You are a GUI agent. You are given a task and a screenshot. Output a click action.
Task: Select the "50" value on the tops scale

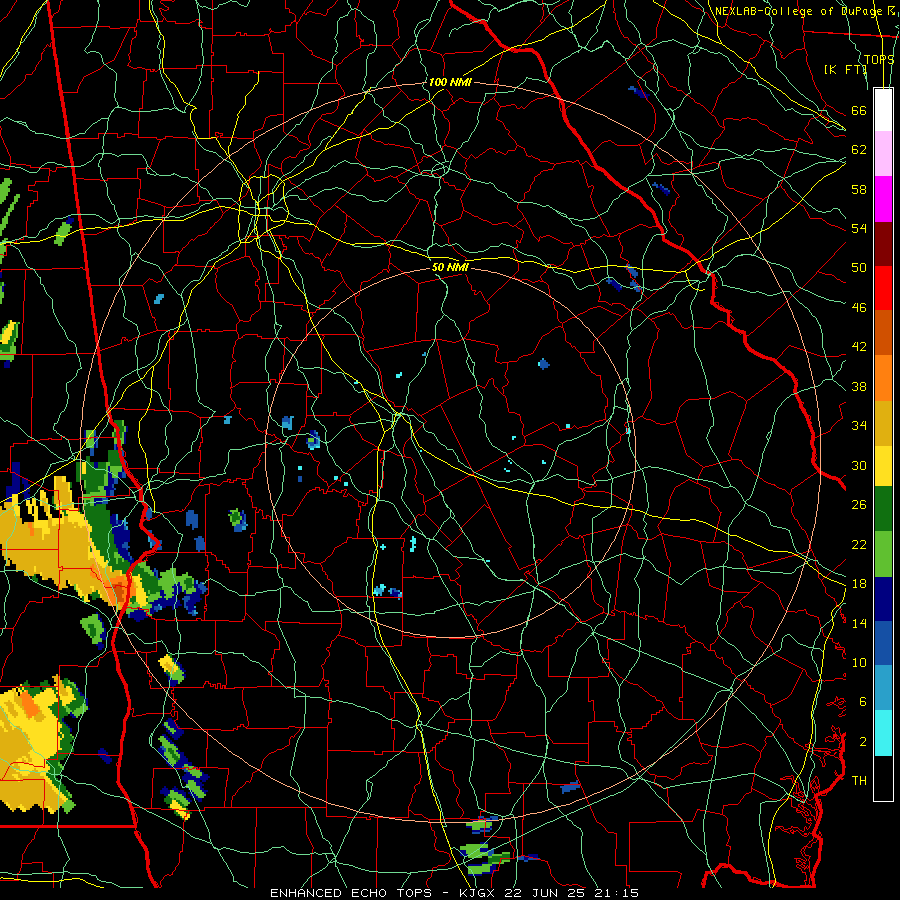coord(859,268)
